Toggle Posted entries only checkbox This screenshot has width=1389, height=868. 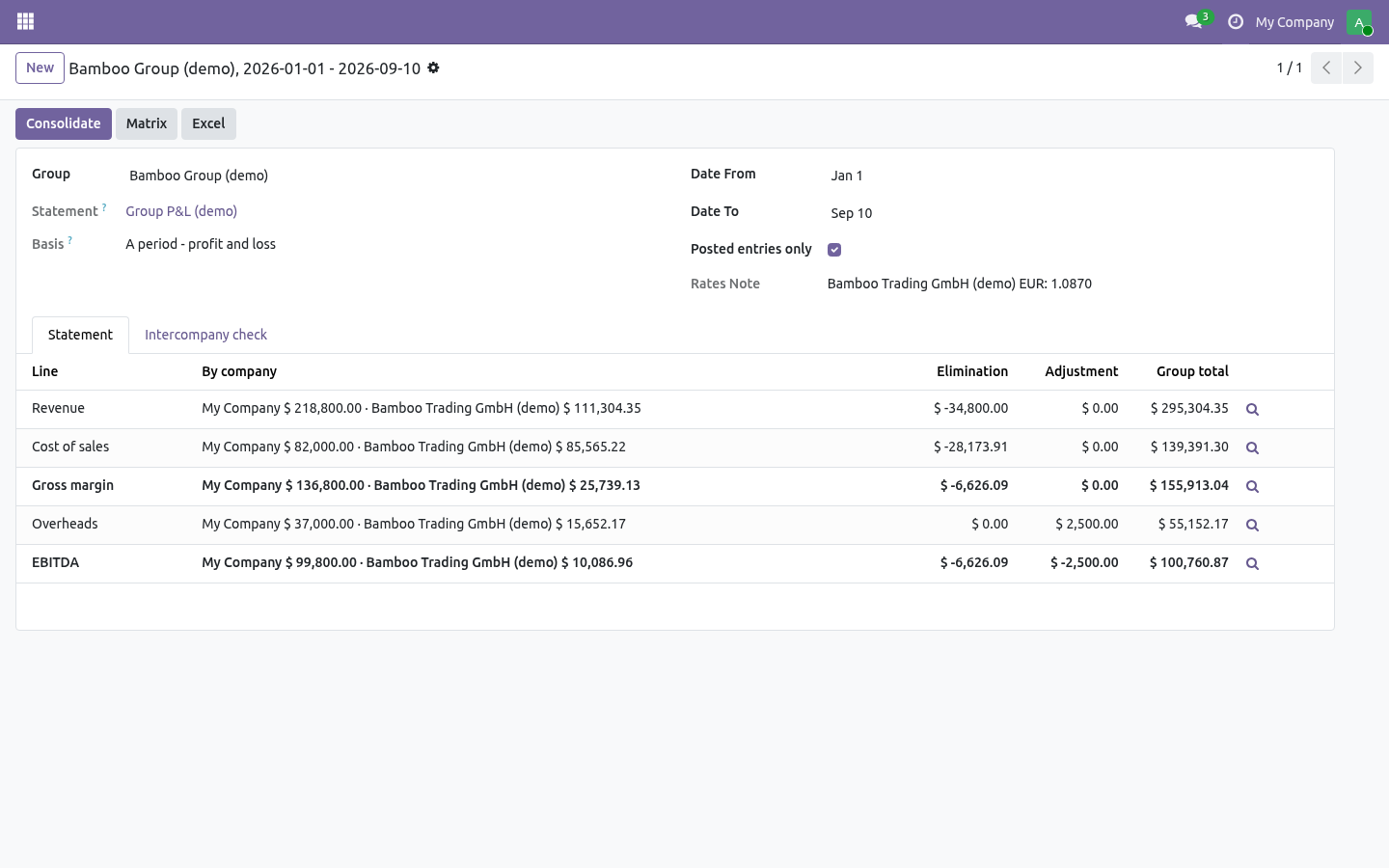tap(834, 250)
